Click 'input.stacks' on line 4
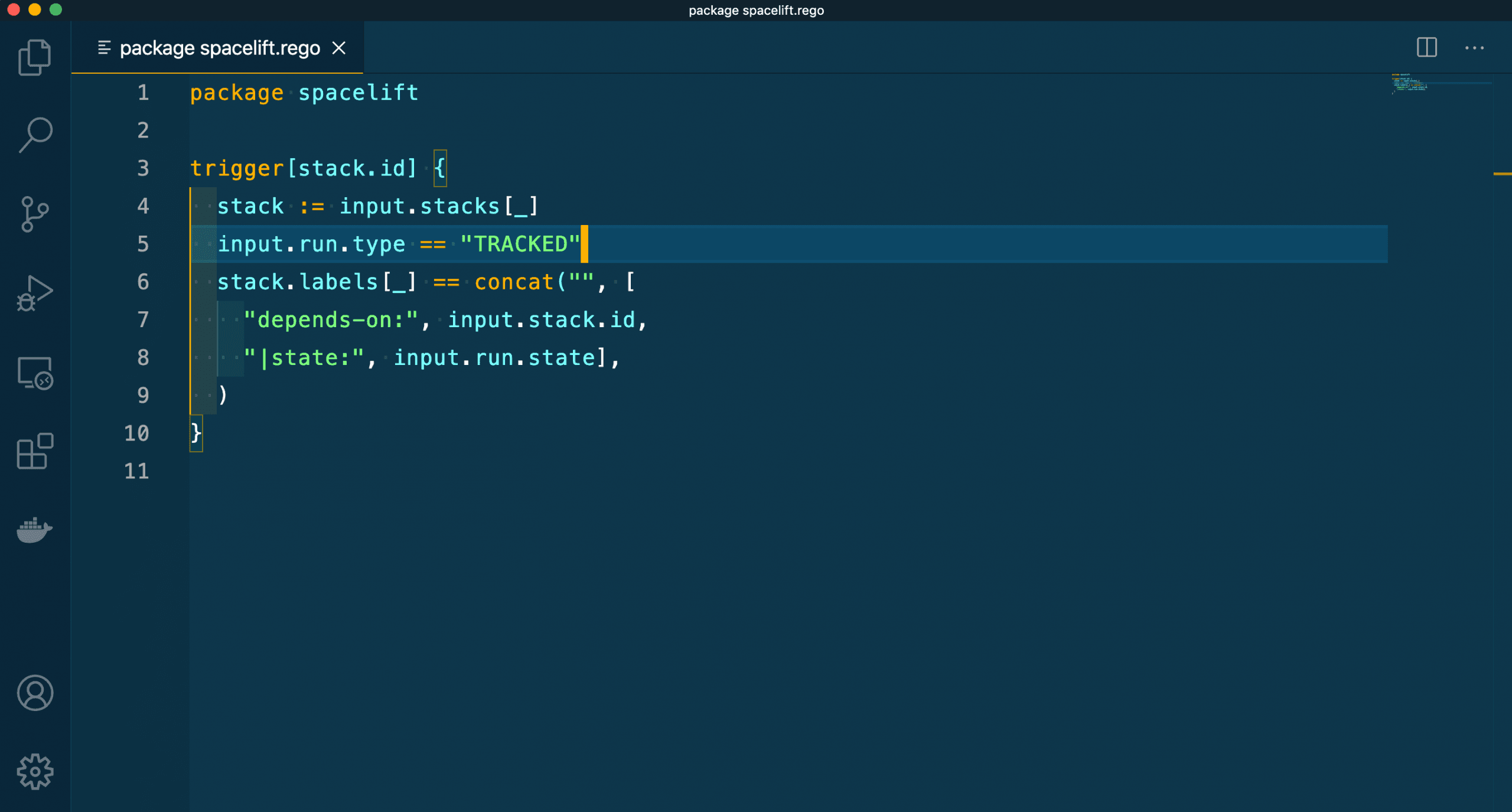 point(419,206)
